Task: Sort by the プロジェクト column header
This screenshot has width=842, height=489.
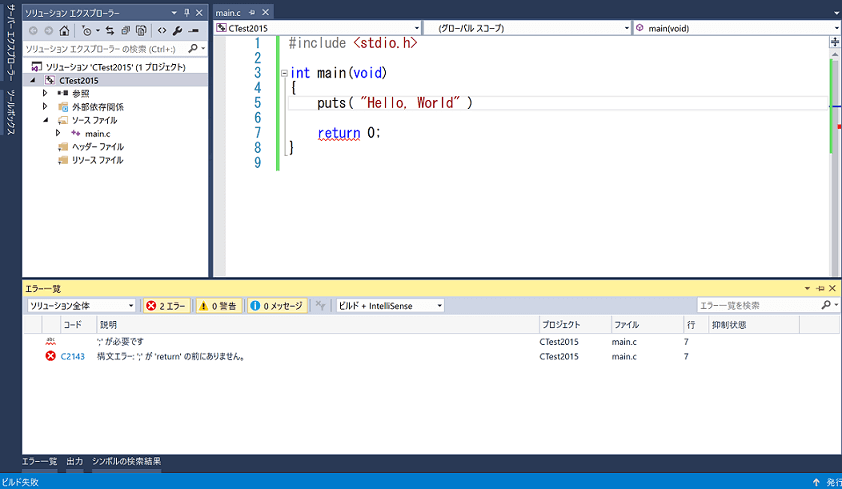Action: pos(575,324)
